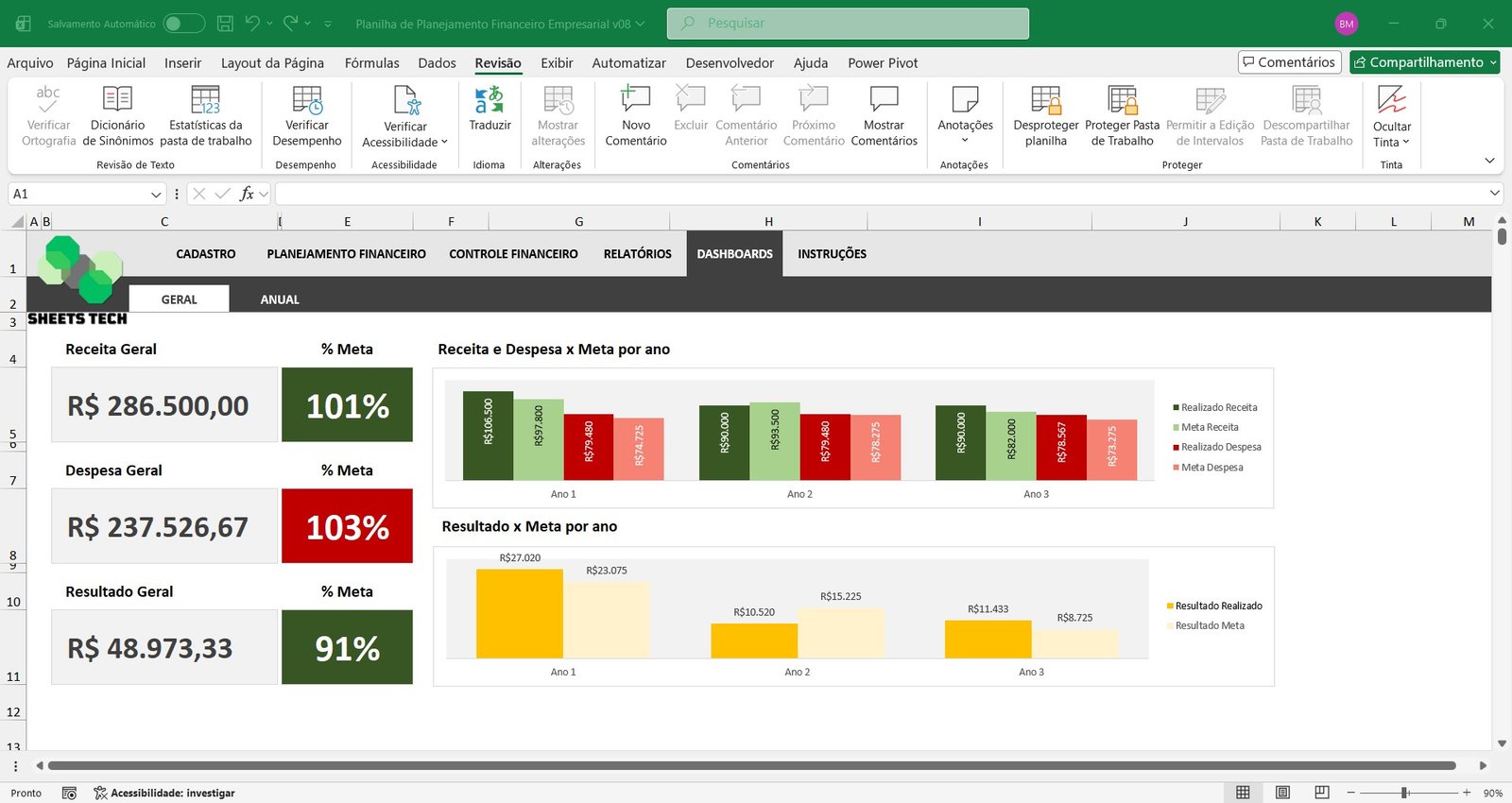Viewport: 1512px width, 803px height.
Task: Switch to Page Break Preview view
Action: pos(1322,793)
